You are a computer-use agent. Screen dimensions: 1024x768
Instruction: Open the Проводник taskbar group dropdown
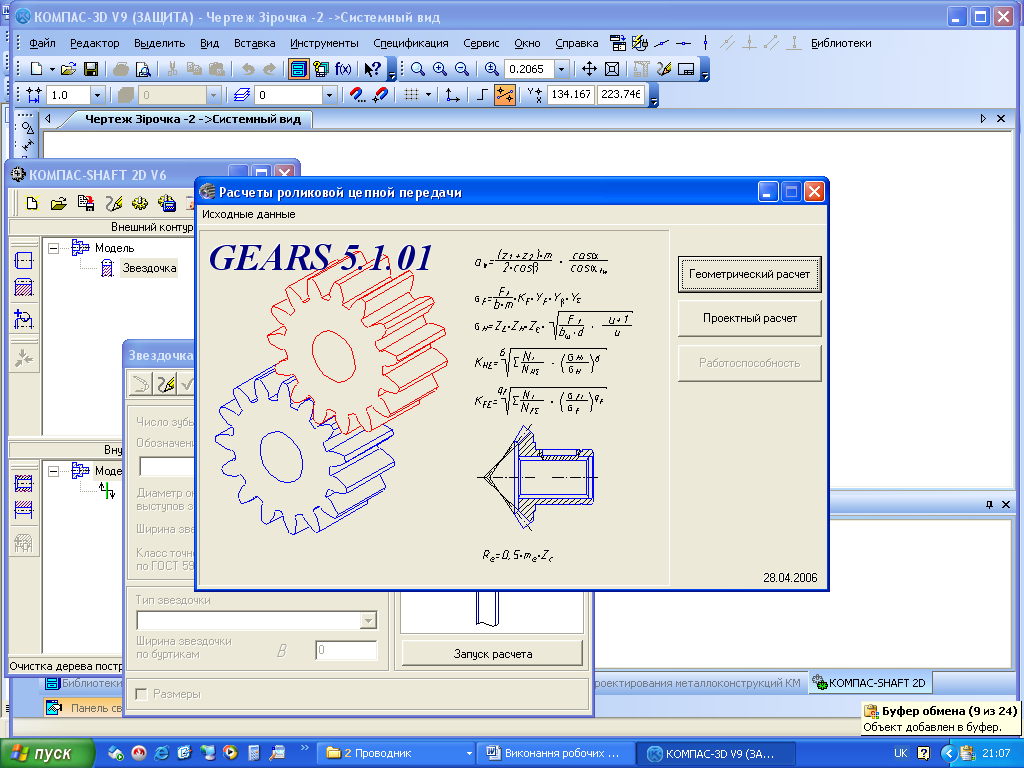pos(469,753)
